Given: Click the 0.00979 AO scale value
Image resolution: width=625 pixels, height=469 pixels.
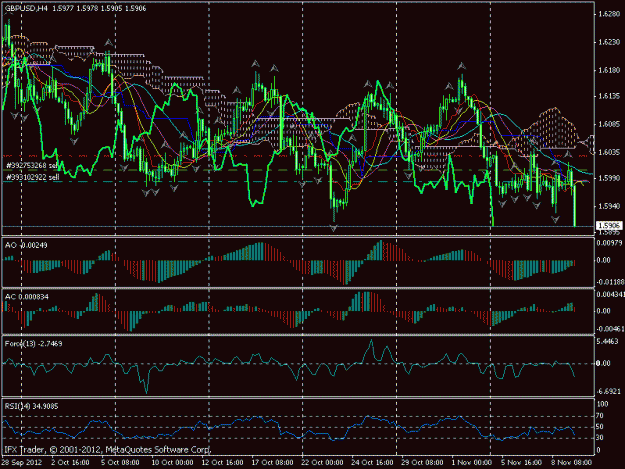Looking at the screenshot, I should pyautogui.click(x=609, y=243).
